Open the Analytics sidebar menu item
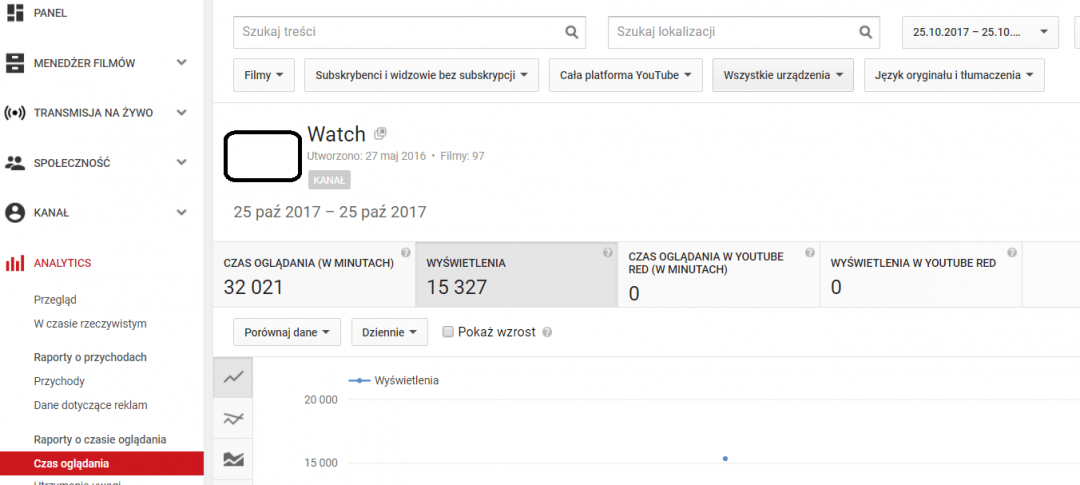 point(62,263)
